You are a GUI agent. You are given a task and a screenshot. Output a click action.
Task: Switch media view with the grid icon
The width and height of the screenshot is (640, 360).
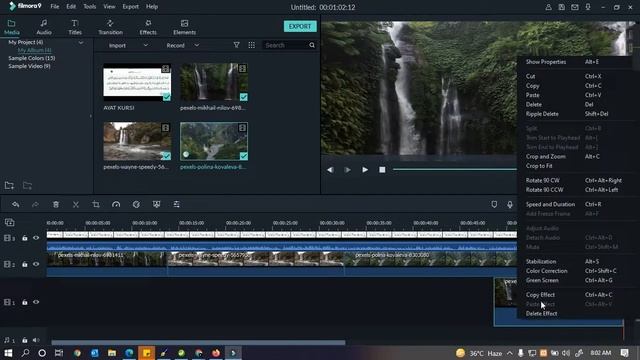[251, 45]
